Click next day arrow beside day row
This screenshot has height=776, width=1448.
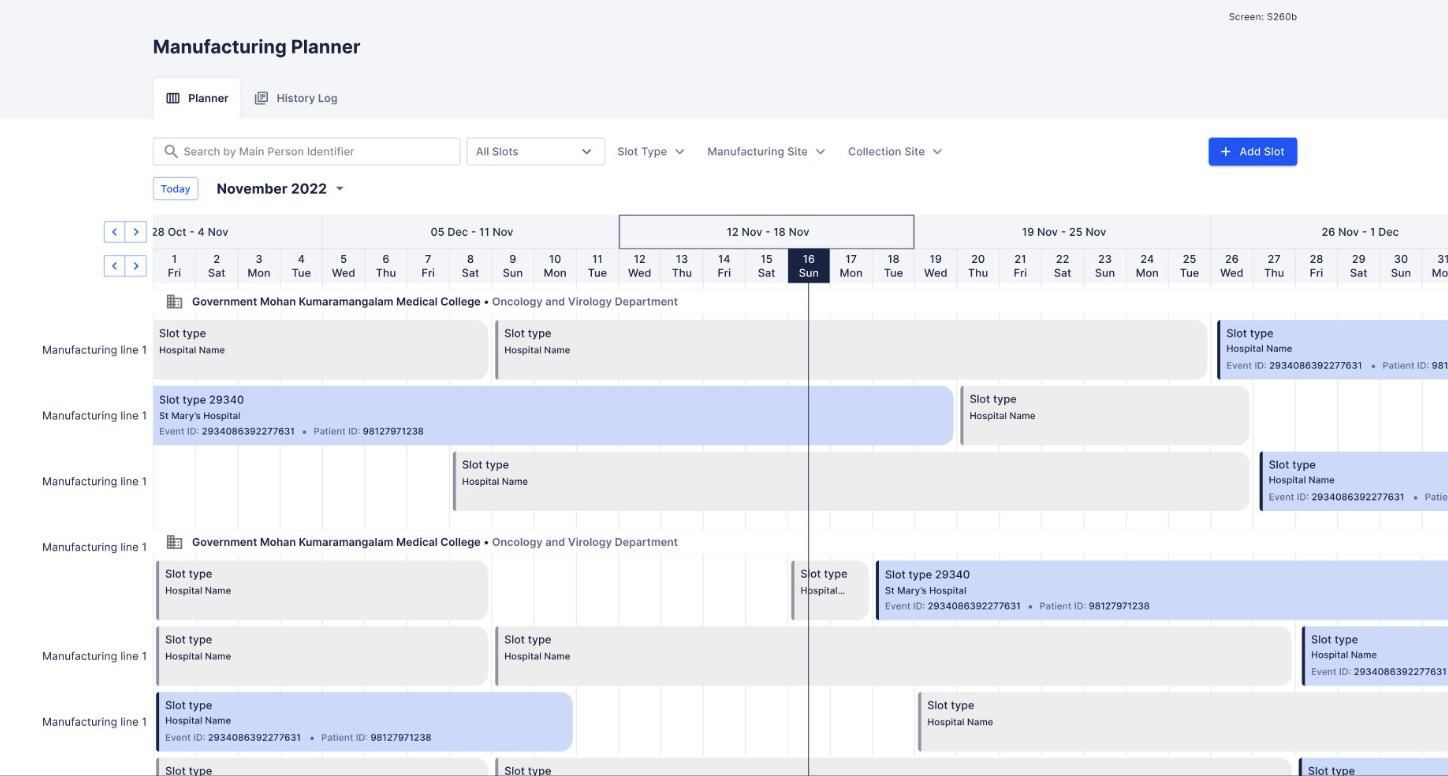pos(136,266)
